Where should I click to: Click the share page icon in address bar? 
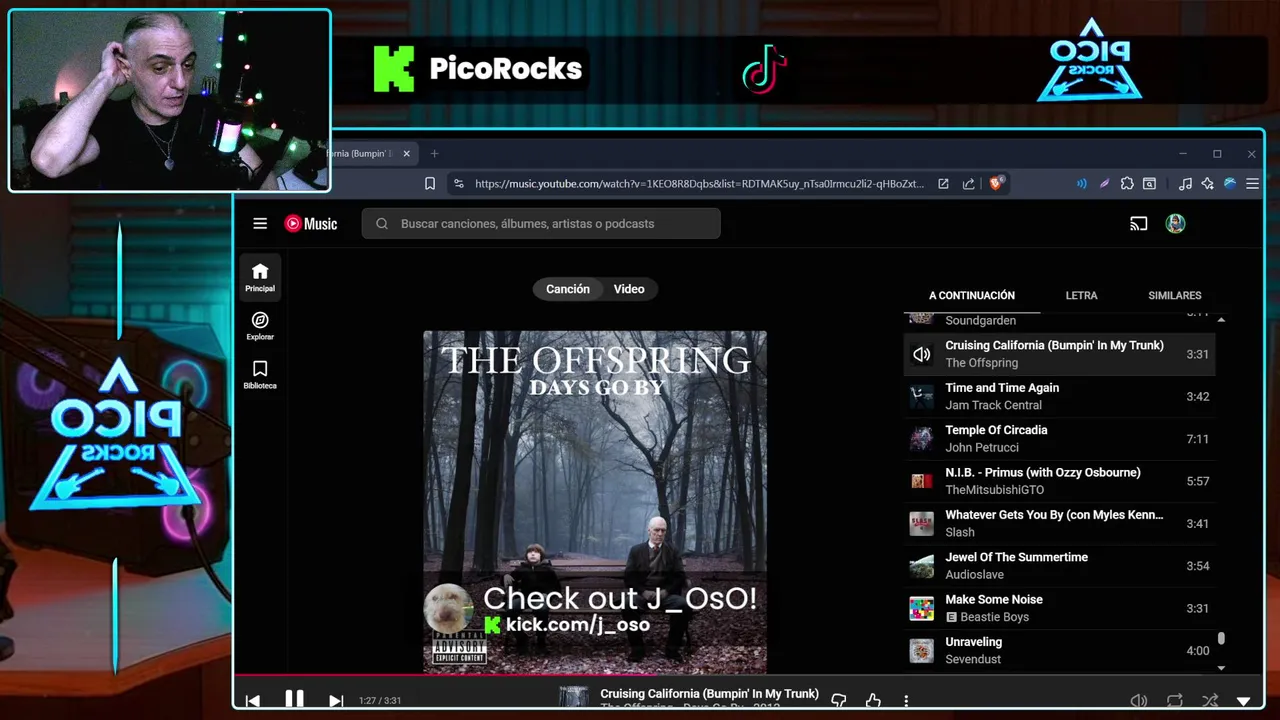coord(968,184)
